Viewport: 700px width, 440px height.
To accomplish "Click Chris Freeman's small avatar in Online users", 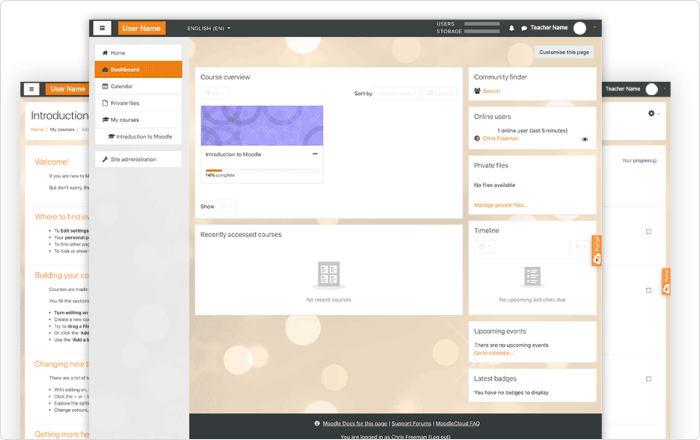I will pyautogui.click(x=477, y=138).
